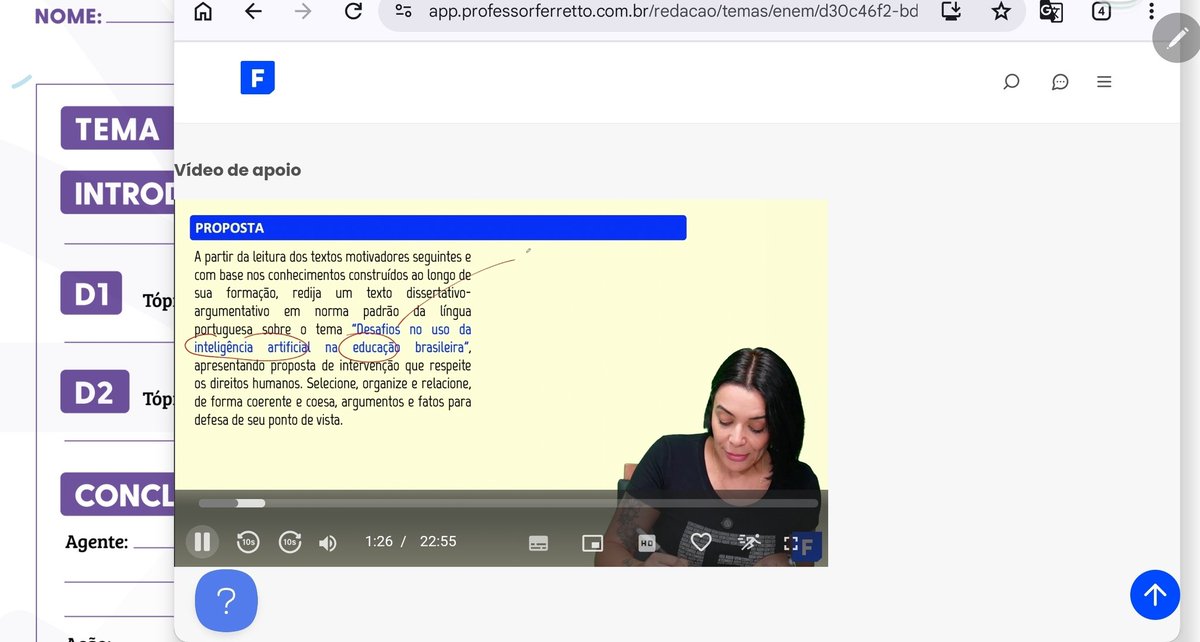This screenshot has width=1200, height=642.
Task: Open Professor Ferretto logo home
Action: point(257,78)
